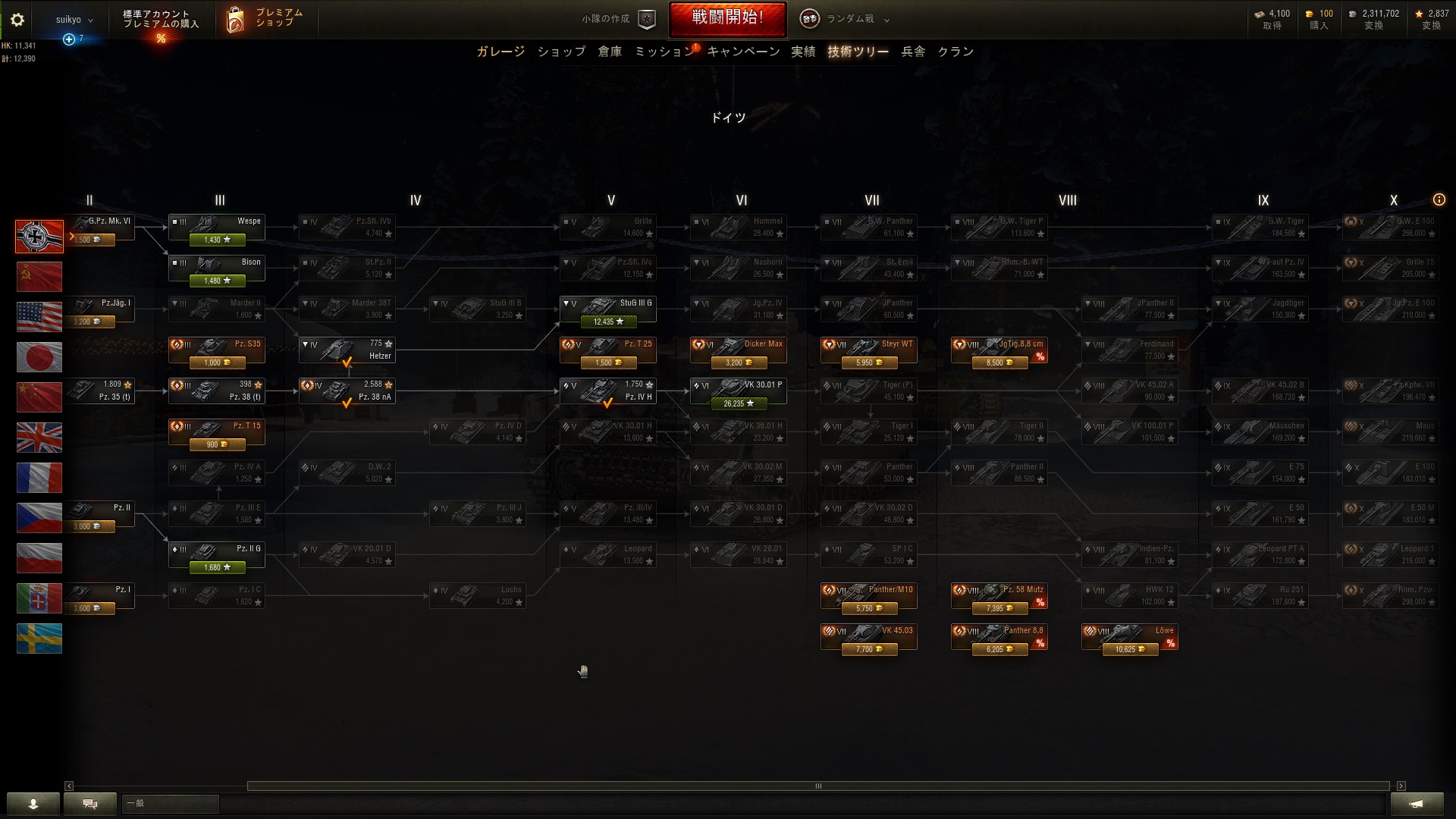The height and width of the screenshot is (819, 1456).
Task: Open the tech tree info icon
Action: click(1439, 200)
